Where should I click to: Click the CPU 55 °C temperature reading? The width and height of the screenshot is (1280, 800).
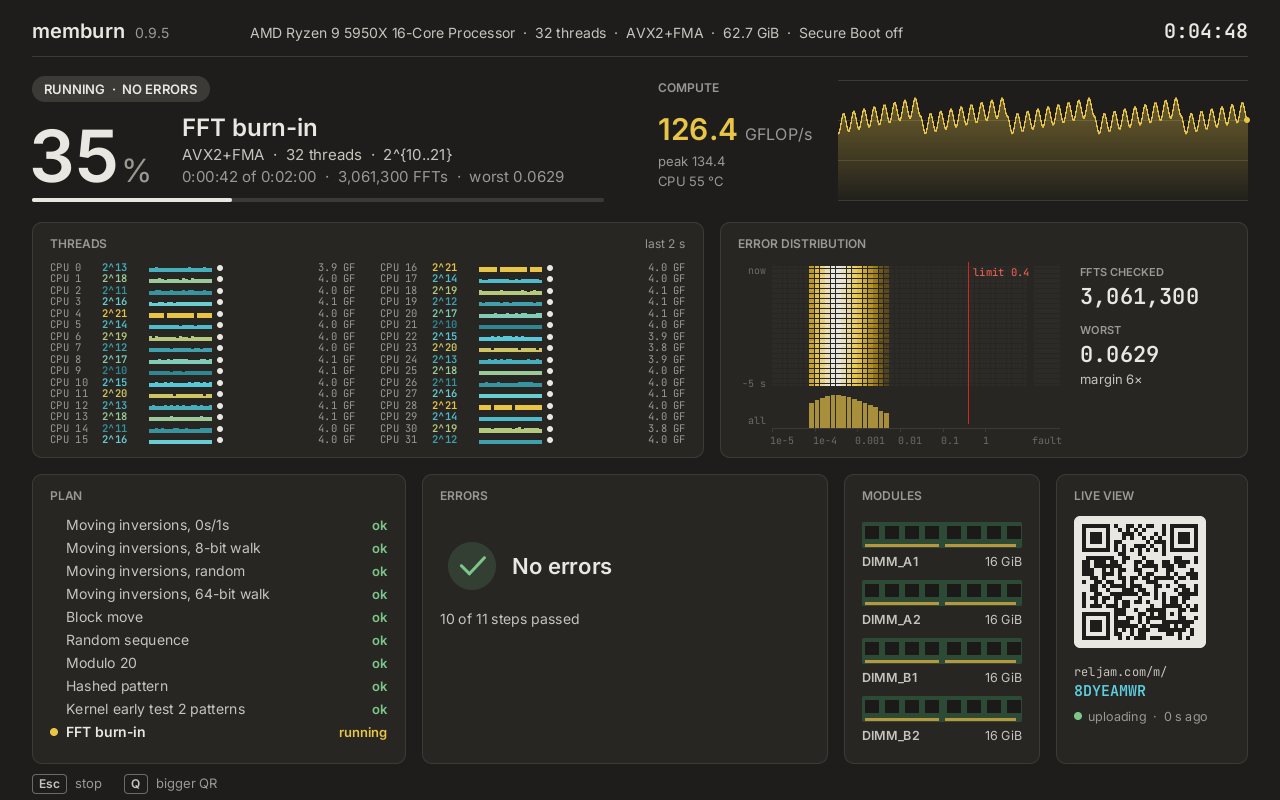coord(690,181)
